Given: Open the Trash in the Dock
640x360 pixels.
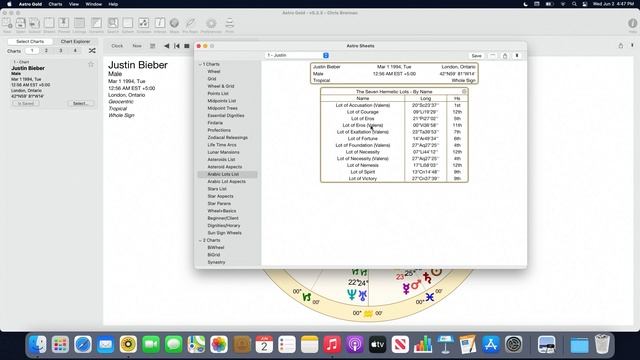Looking at the screenshot, I should coord(602,344).
